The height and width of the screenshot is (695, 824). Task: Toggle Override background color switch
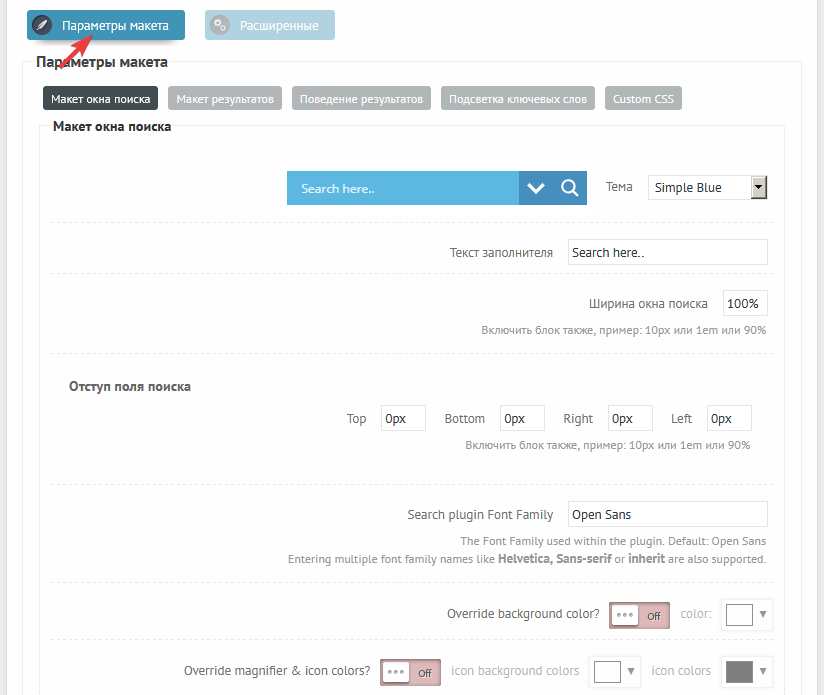tap(640, 615)
